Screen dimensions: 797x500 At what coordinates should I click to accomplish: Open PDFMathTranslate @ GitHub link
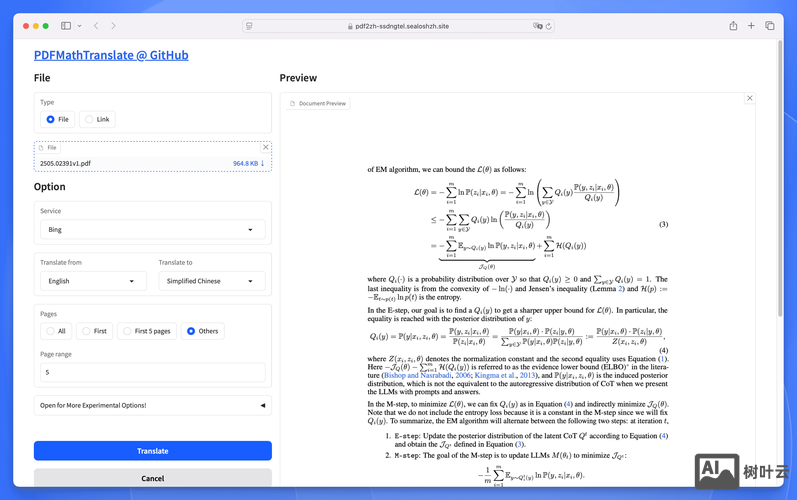tap(111, 55)
